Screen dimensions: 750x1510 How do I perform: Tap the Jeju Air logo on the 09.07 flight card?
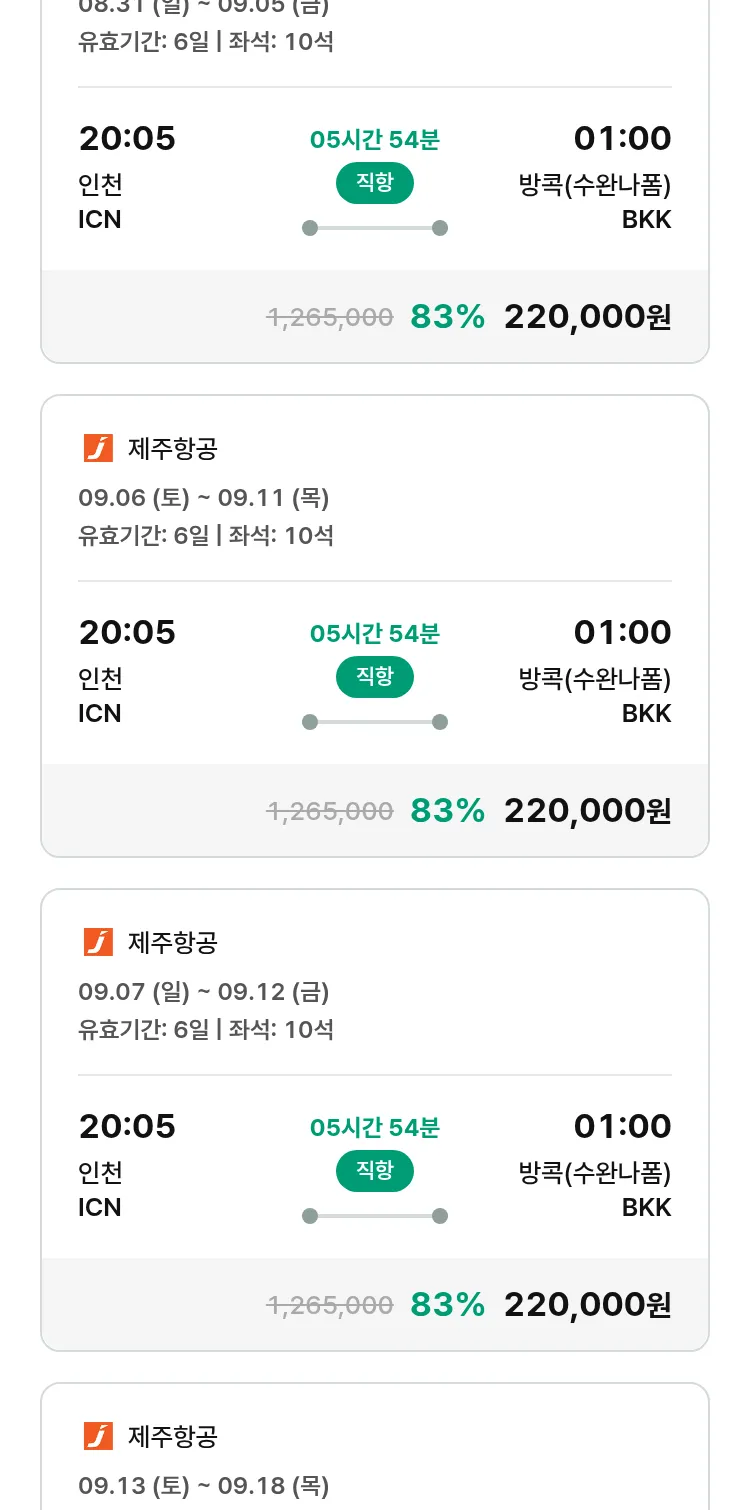tap(98, 942)
